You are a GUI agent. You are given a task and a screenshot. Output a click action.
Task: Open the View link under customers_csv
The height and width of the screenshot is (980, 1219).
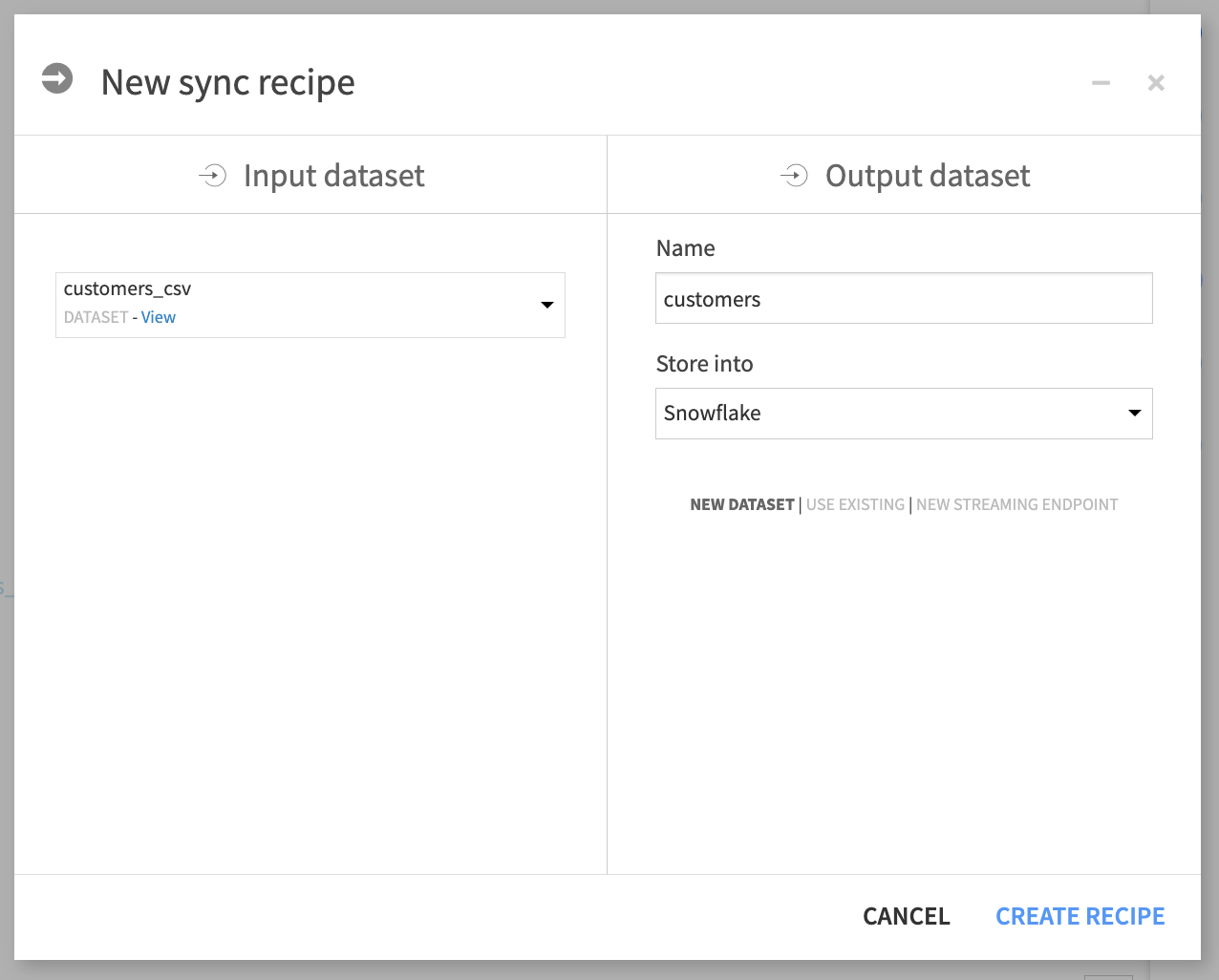[159, 316]
